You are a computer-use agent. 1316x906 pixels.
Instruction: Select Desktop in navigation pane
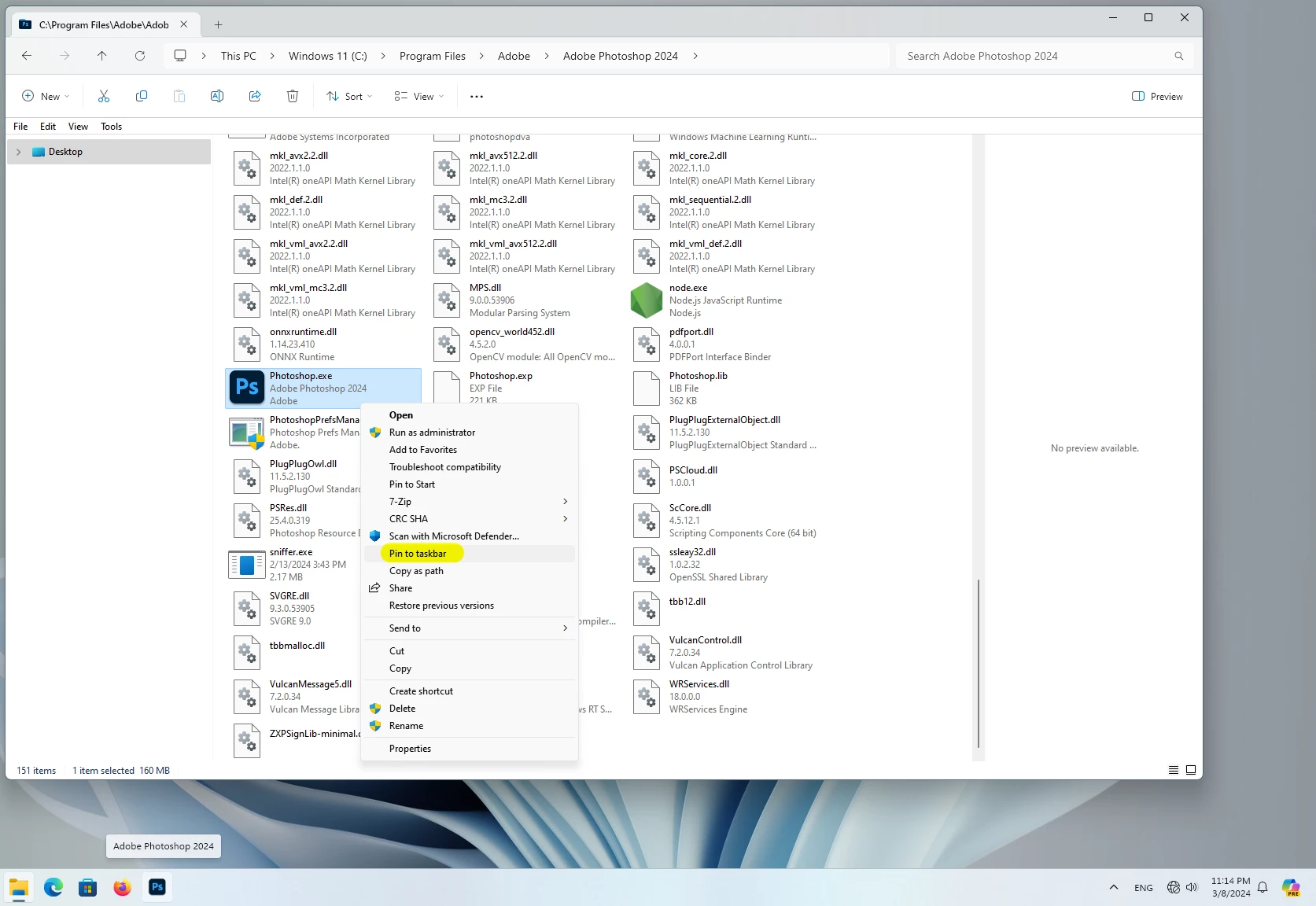109,152
